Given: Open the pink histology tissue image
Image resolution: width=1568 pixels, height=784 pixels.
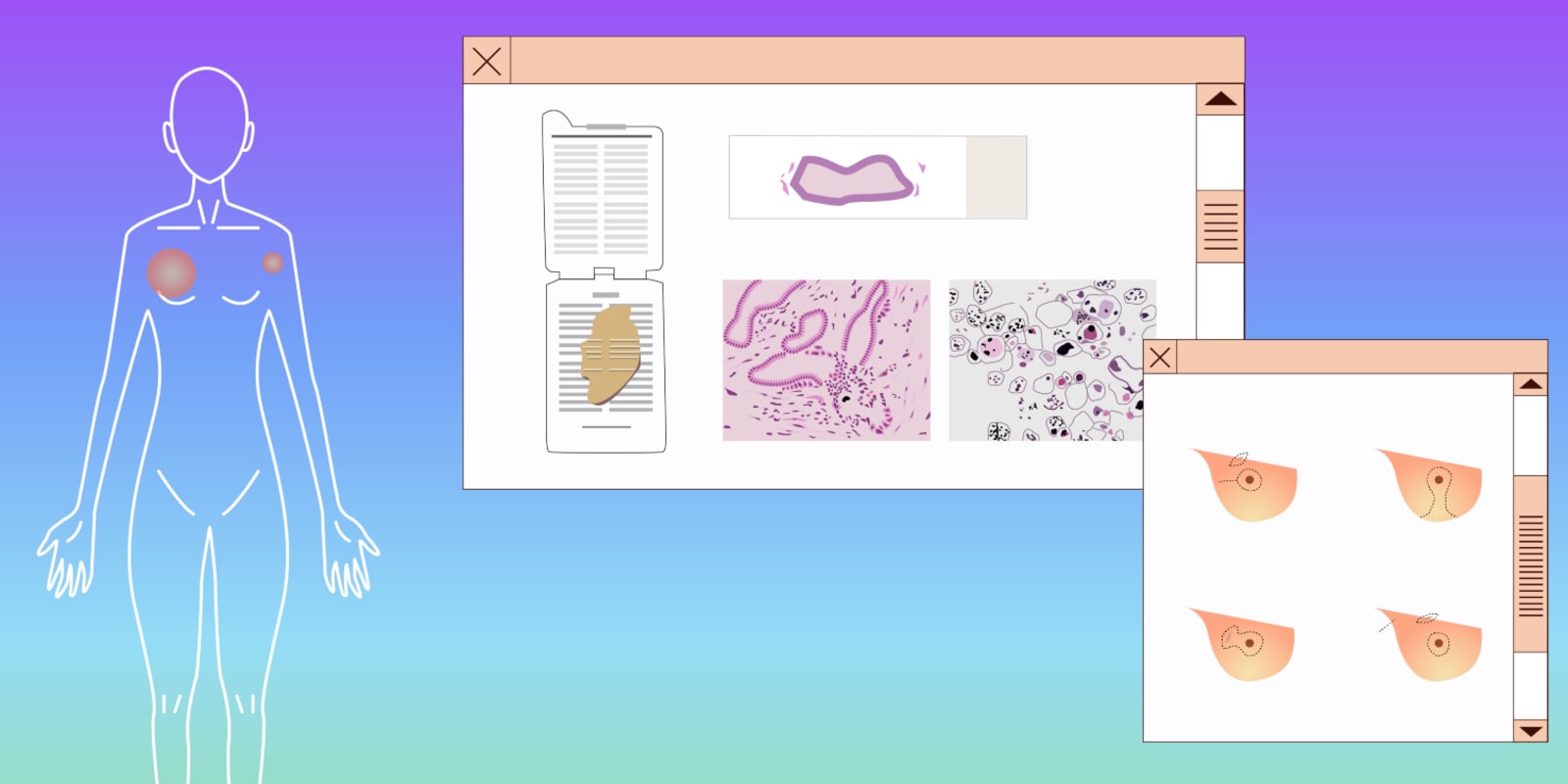Looking at the screenshot, I should [826, 361].
